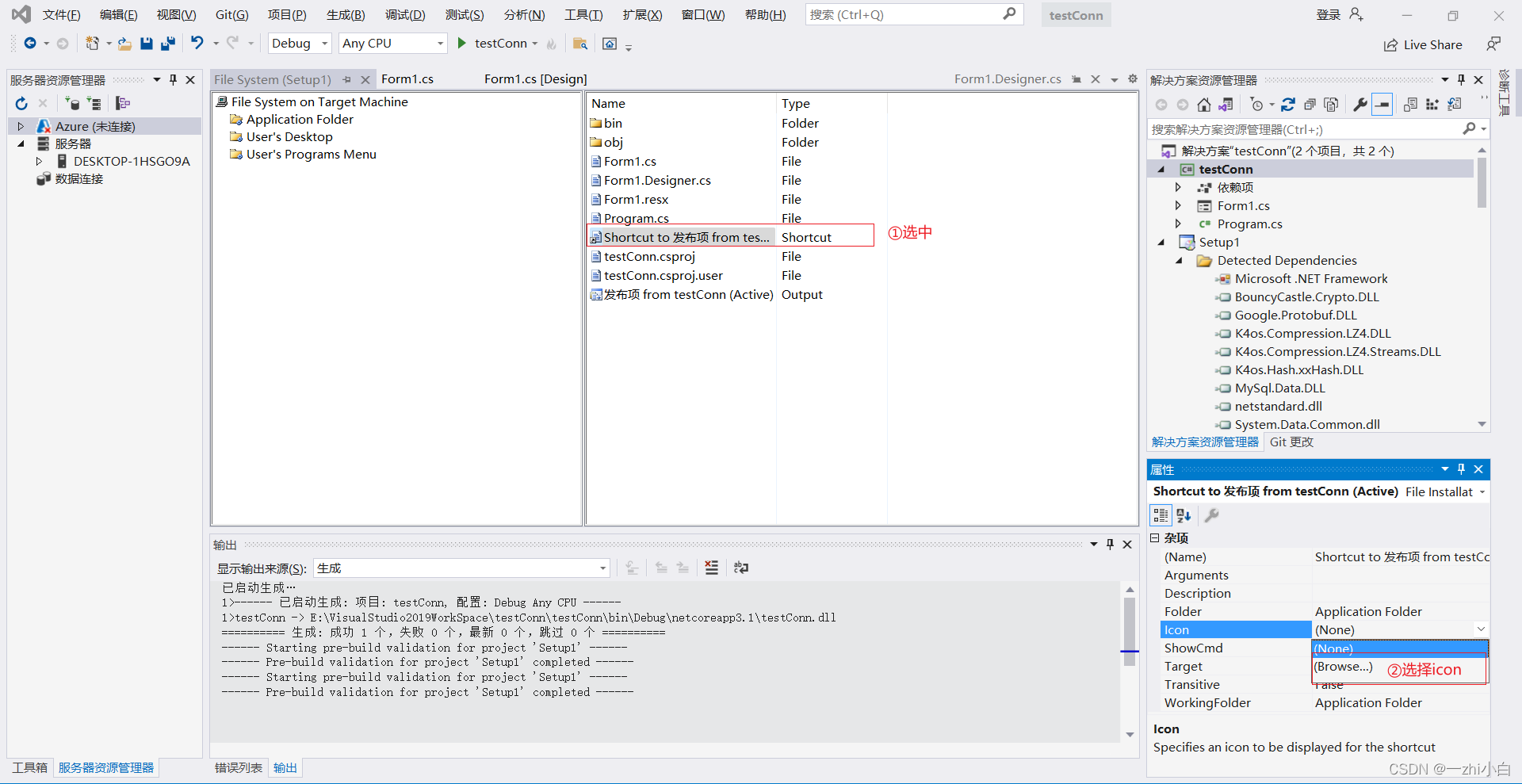
Task: Open the Any CPU platform dropdown
Action: (392, 44)
